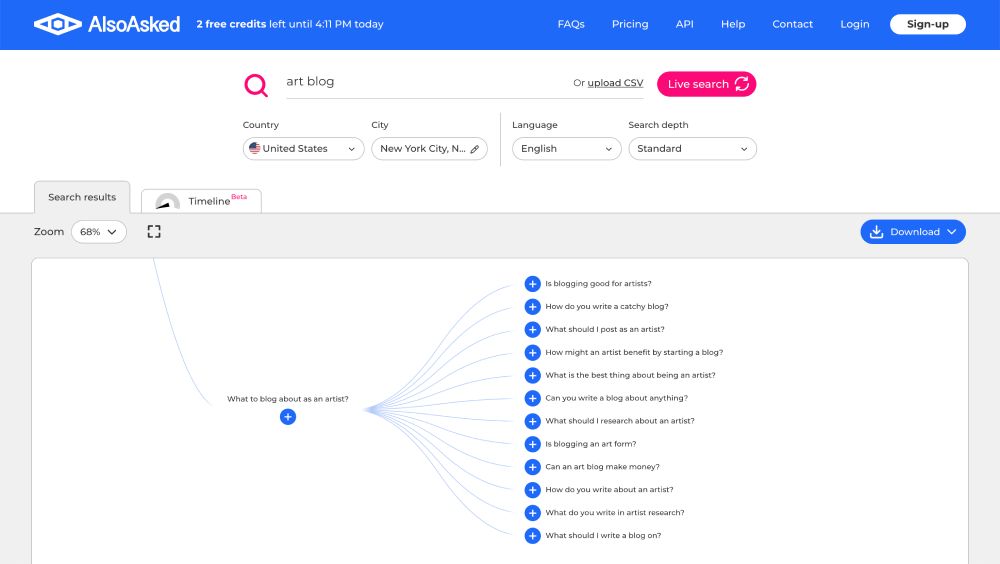Screen dimensions: 1000x564
Task: Click plus under "What to blog about as an artist?"
Action: click(288, 417)
